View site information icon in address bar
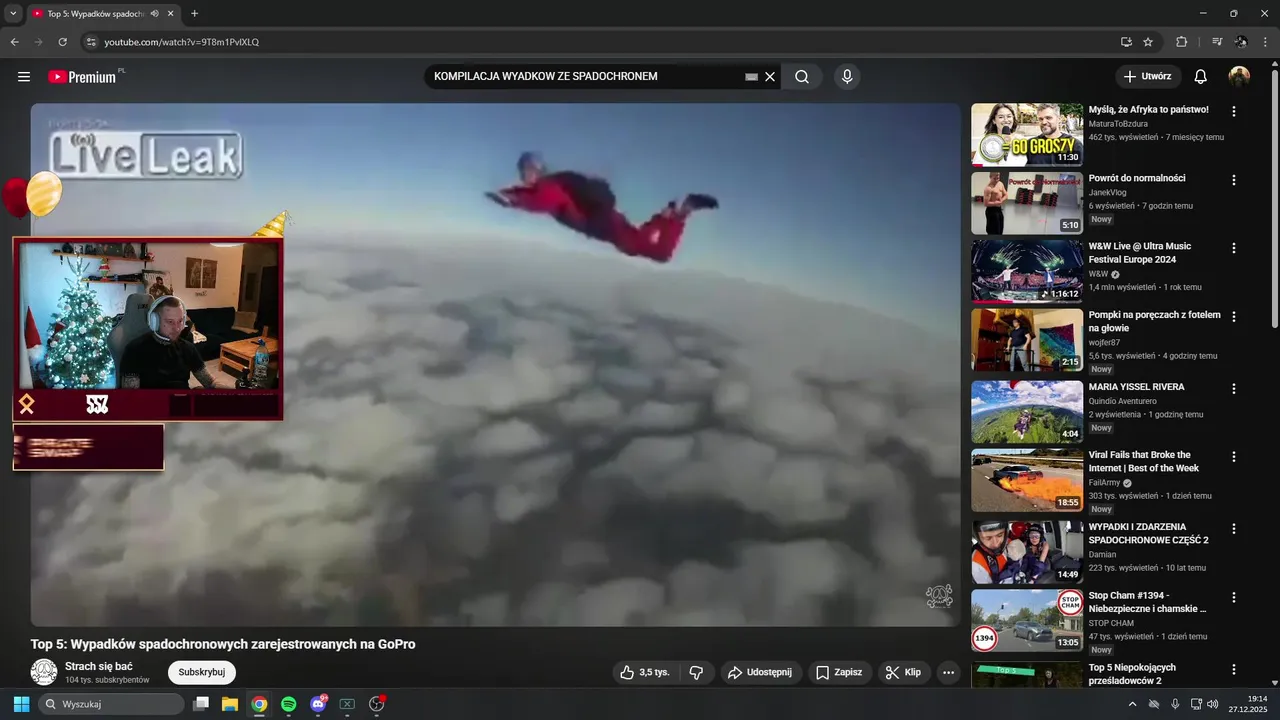 [x=90, y=42]
